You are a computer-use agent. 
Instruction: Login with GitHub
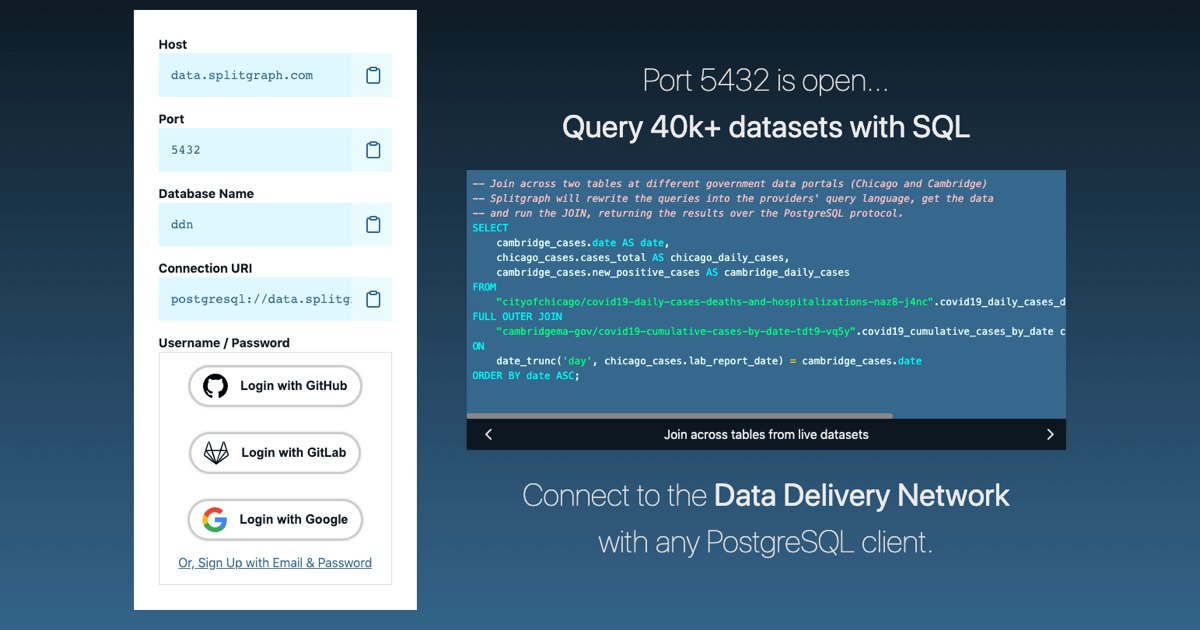click(275, 386)
